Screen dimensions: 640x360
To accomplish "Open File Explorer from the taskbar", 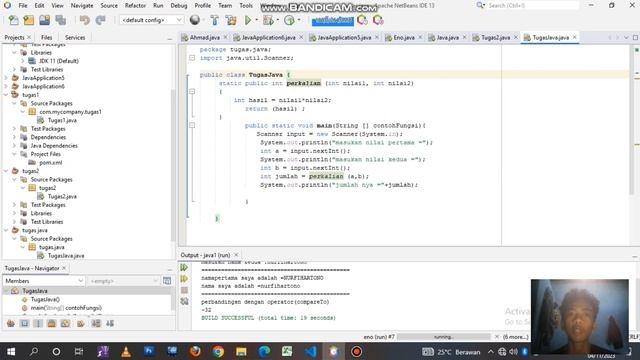I will point(241,351).
